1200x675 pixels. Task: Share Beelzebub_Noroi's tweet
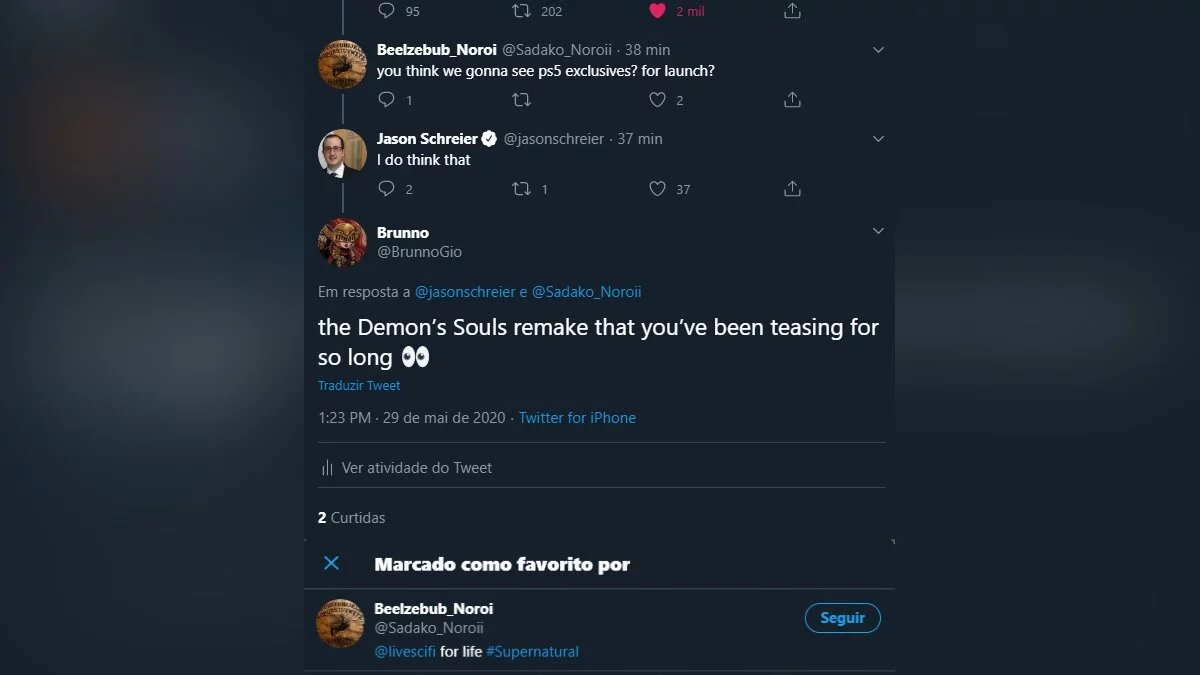(792, 100)
